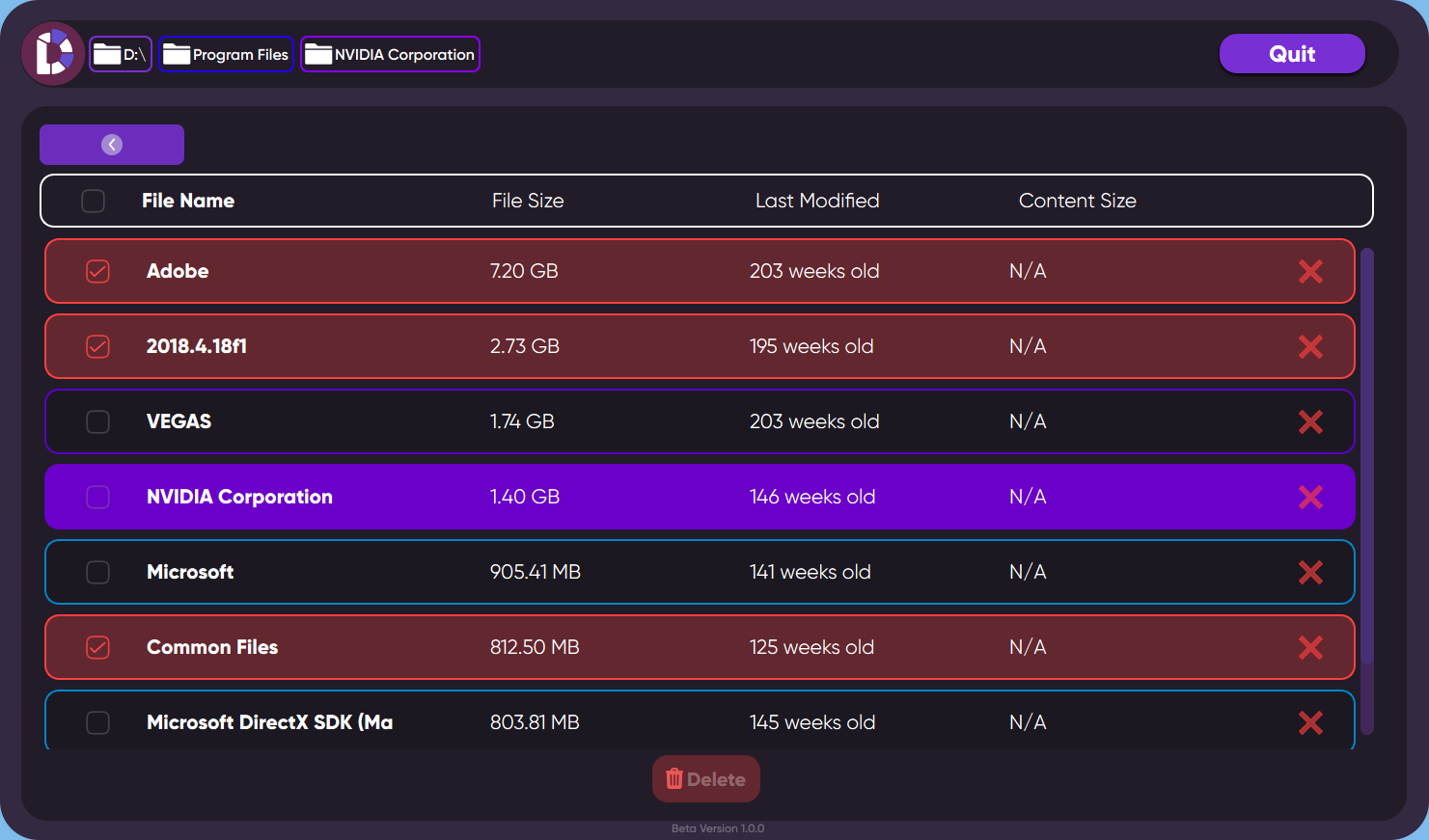Remove Common Files using its red X
The height and width of the screenshot is (840, 1429).
coord(1310,647)
